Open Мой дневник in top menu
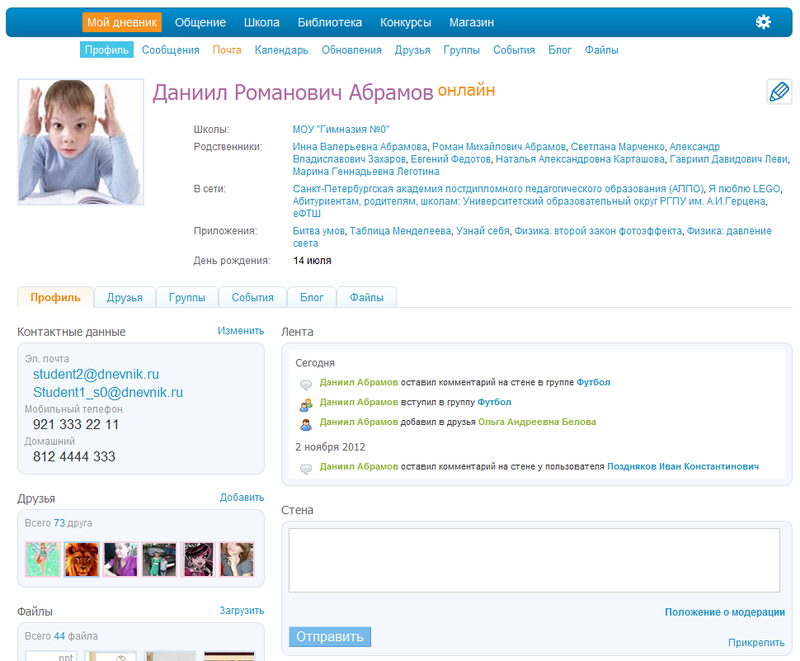 coord(122,22)
